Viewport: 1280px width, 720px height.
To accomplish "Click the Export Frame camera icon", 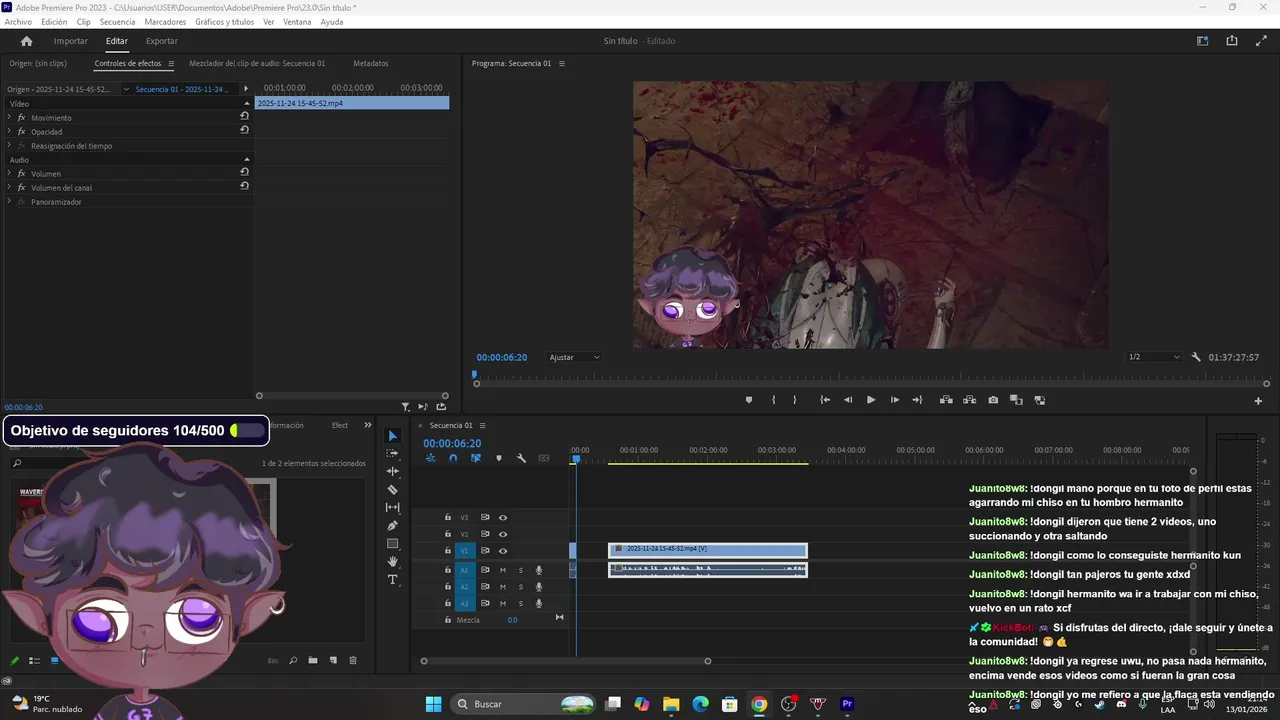I will pos(993,400).
